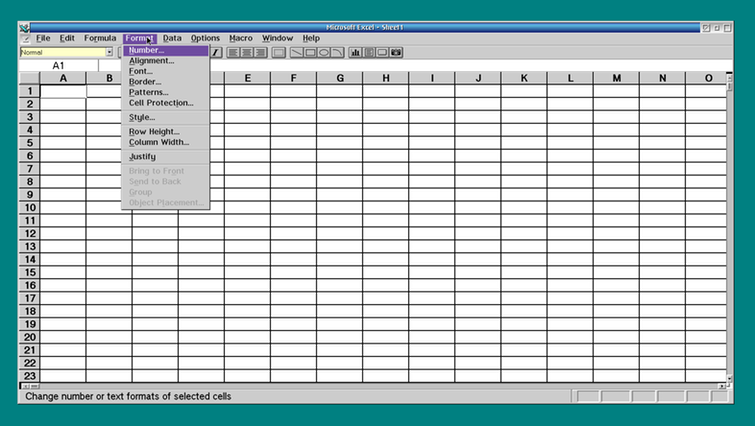Open the Normal style dropdown arrow
Viewport: 755px width, 426px height.
109,52
